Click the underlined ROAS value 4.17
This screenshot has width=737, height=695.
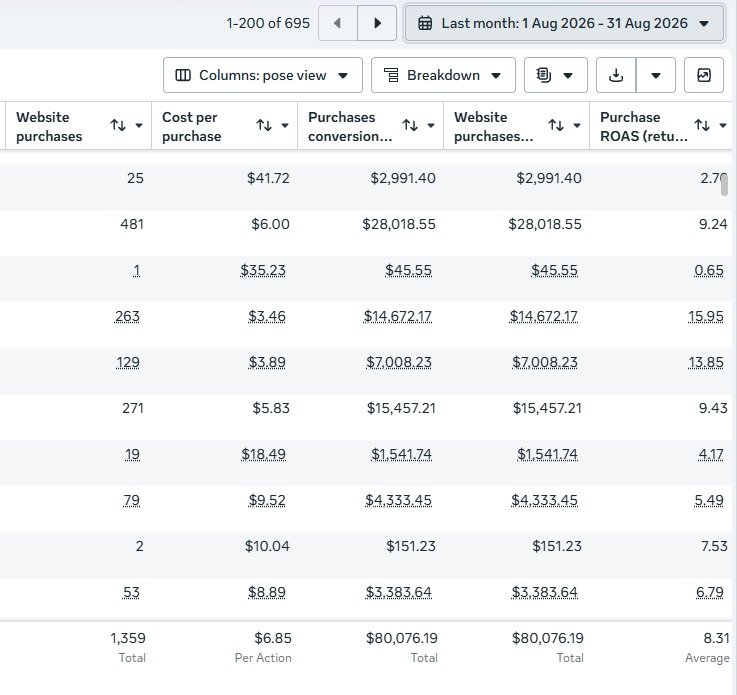pyautogui.click(x=711, y=454)
